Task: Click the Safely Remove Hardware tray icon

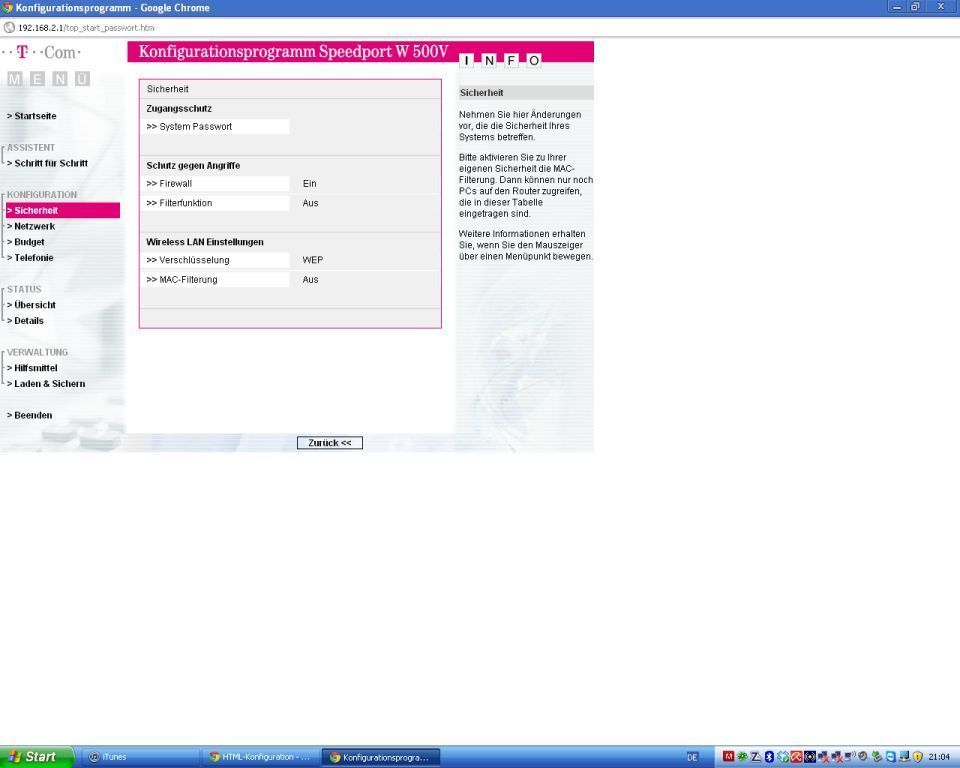Action: (877, 757)
